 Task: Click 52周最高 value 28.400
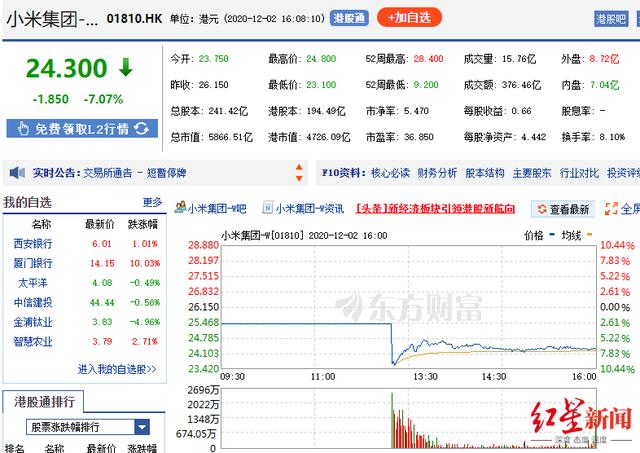coord(428,59)
